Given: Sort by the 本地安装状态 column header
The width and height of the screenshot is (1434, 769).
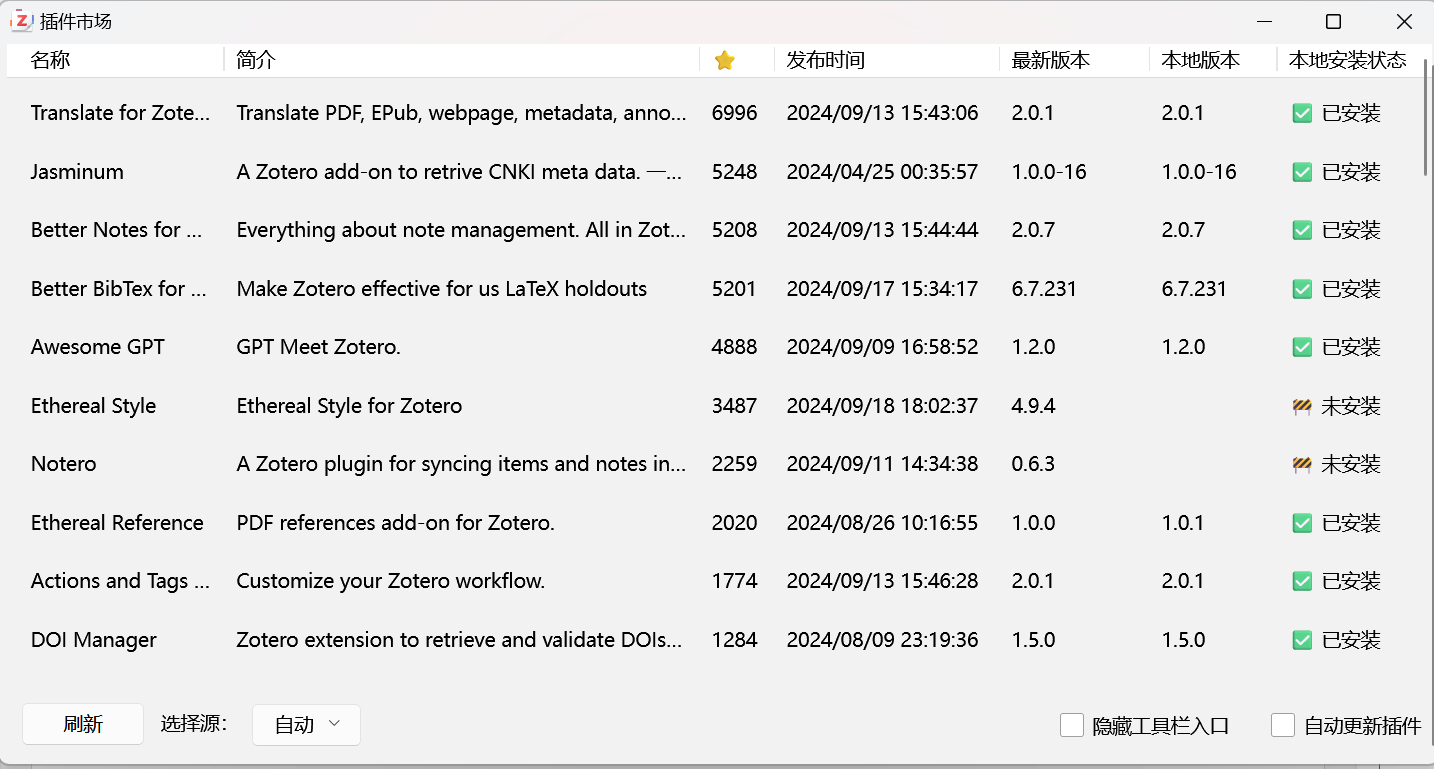Looking at the screenshot, I should [1347, 61].
